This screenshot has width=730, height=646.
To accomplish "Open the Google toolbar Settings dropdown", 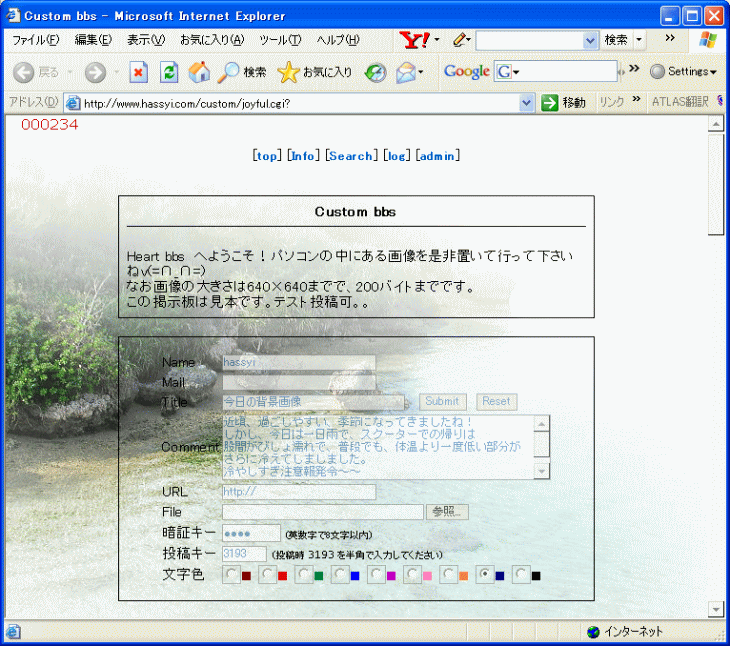I will coord(684,72).
